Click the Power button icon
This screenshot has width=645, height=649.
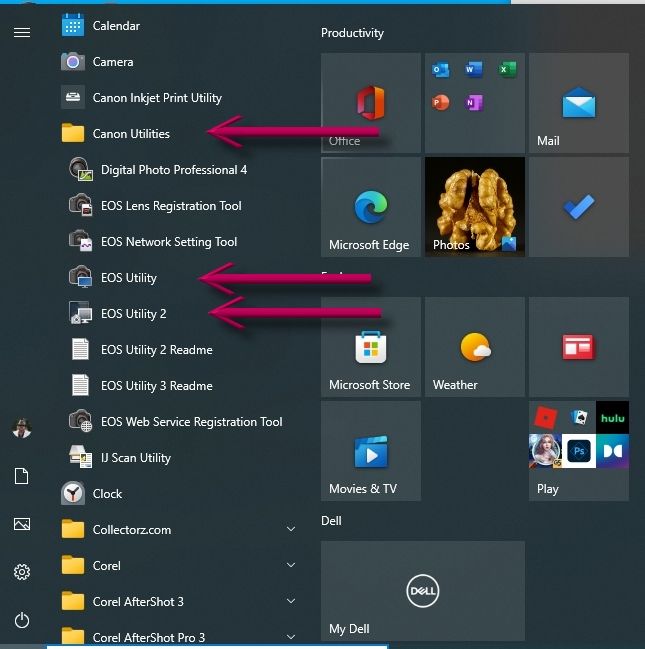22,620
